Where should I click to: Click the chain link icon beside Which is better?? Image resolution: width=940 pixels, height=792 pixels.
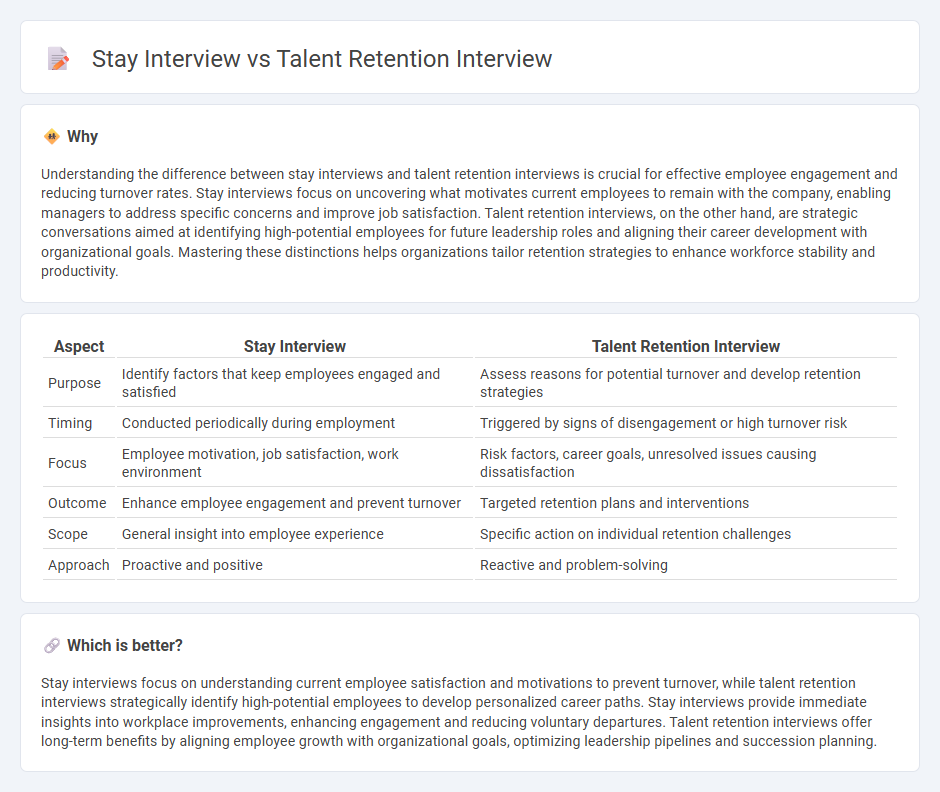pyautogui.click(x=52, y=646)
